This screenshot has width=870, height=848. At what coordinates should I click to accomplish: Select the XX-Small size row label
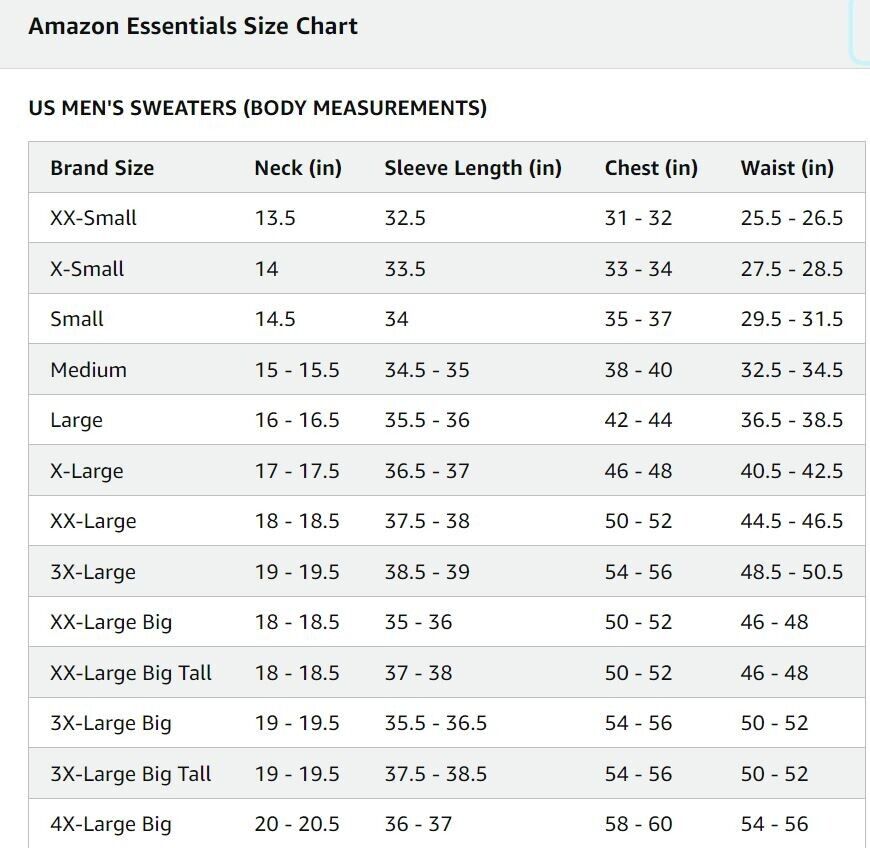[x=93, y=218]
